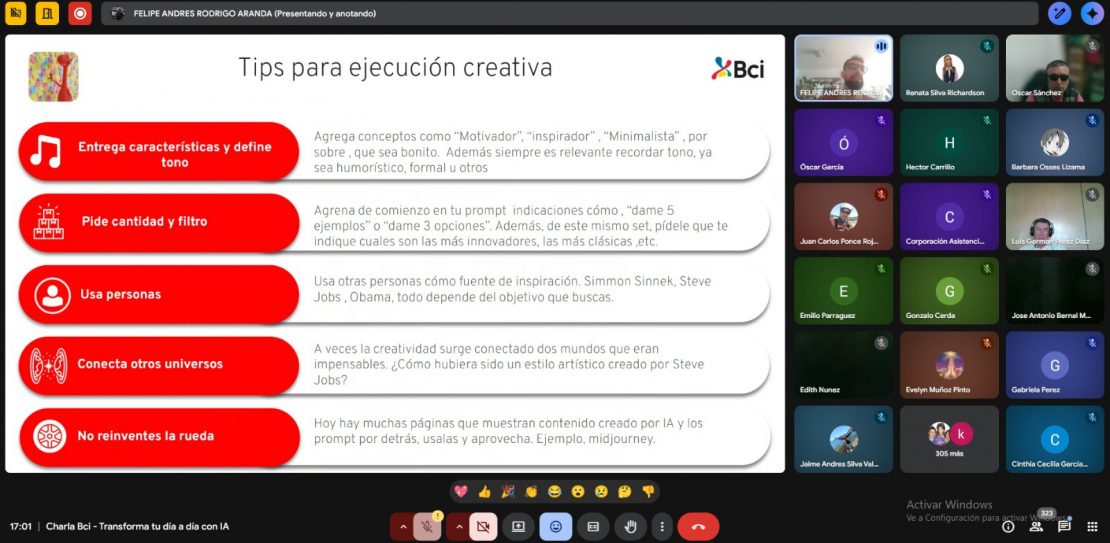
Task: Send the heart reaction
Action: [461, 491]
